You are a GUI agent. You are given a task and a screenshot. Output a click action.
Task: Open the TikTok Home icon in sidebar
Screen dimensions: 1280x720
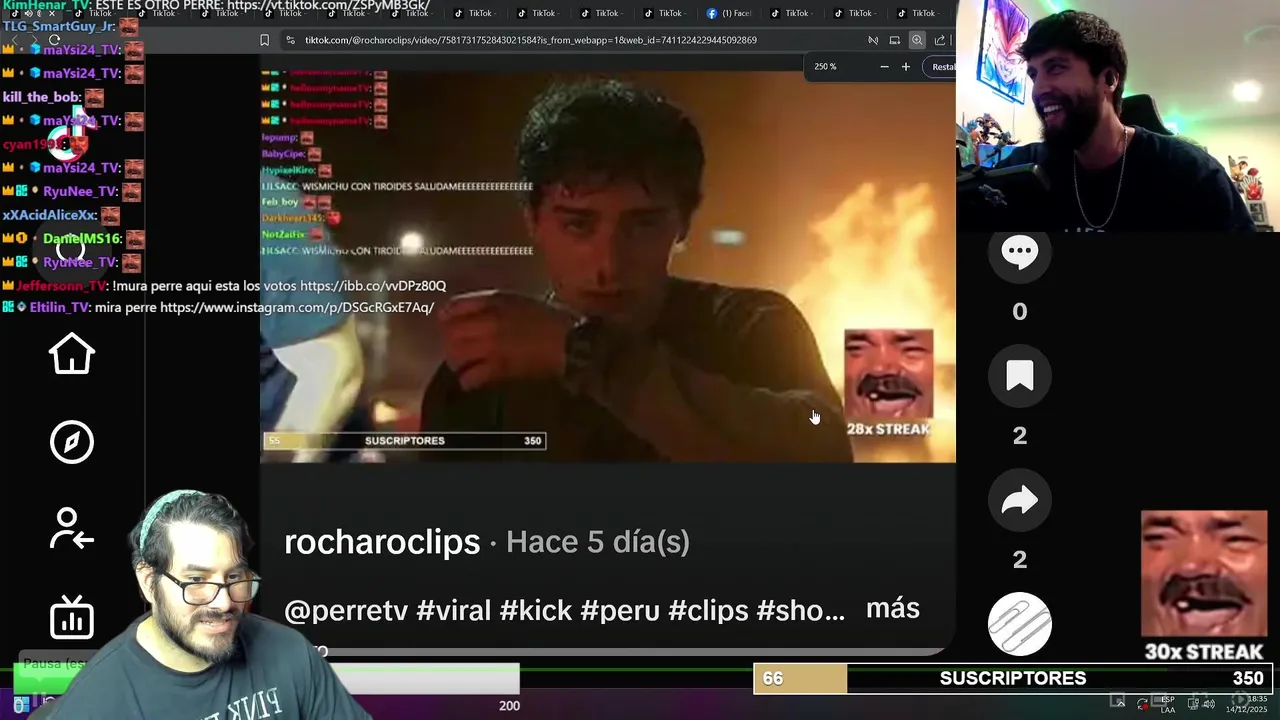coord(72,354)
